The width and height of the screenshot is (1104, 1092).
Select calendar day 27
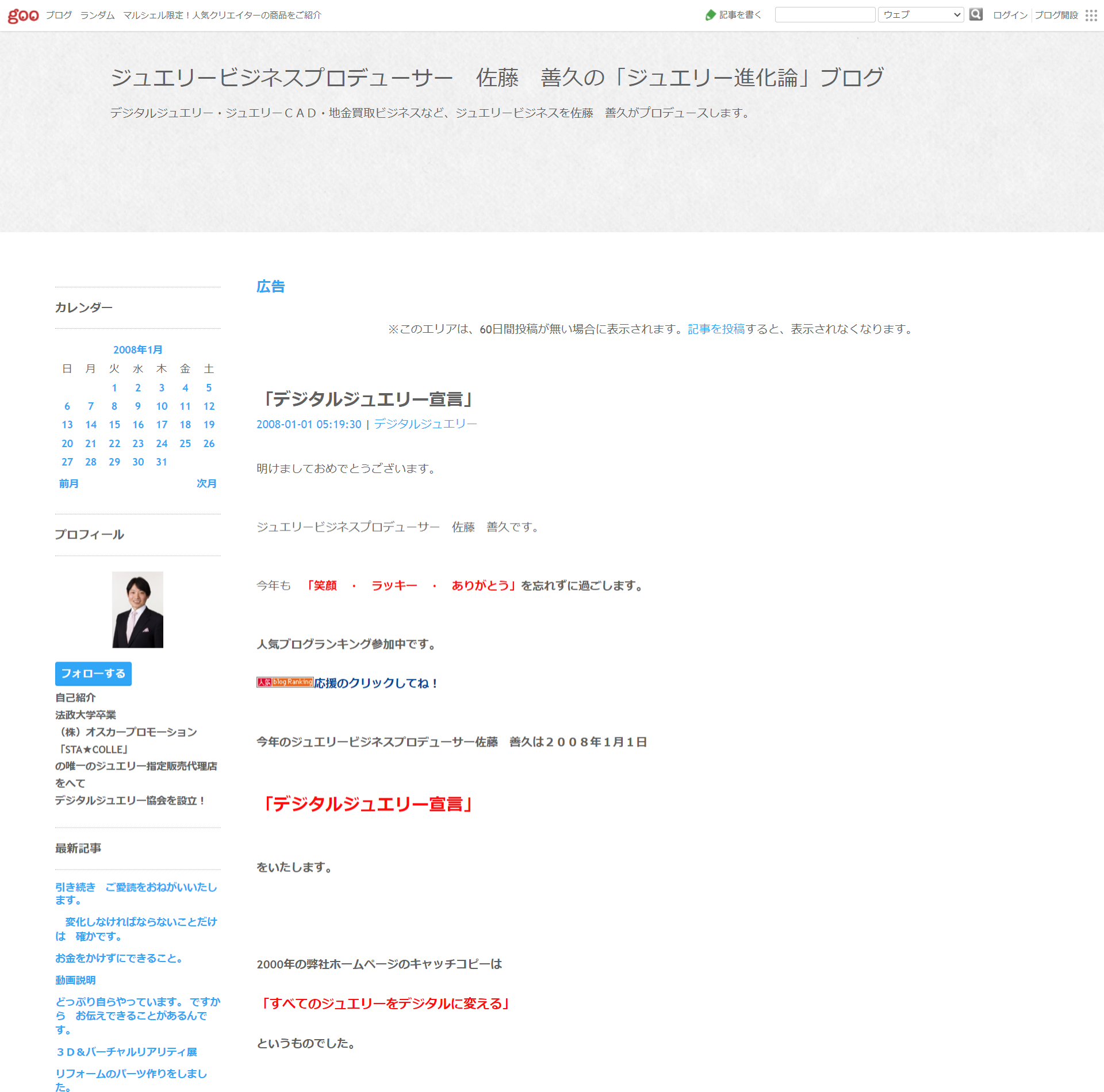coord(67,462)
